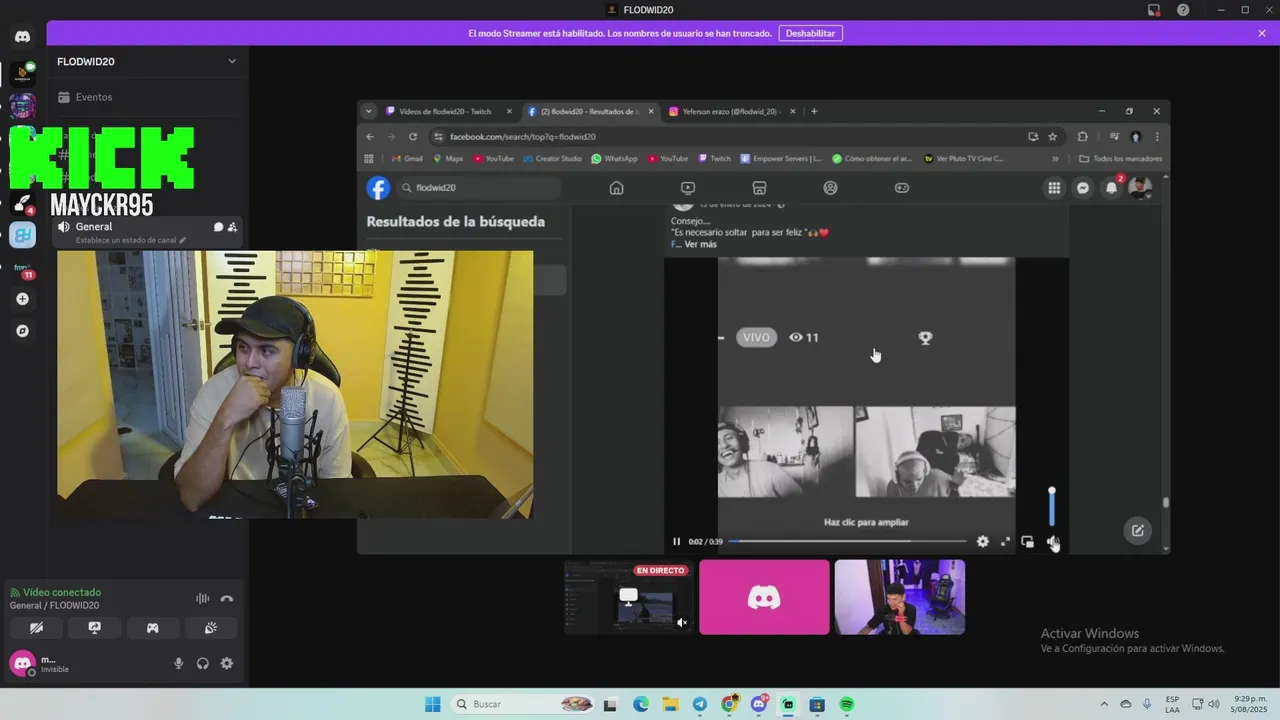Unmute the EN DIRECTO stream thumbnail
Viewport: 1280px width, 720px height.
[x=682, y=622]
